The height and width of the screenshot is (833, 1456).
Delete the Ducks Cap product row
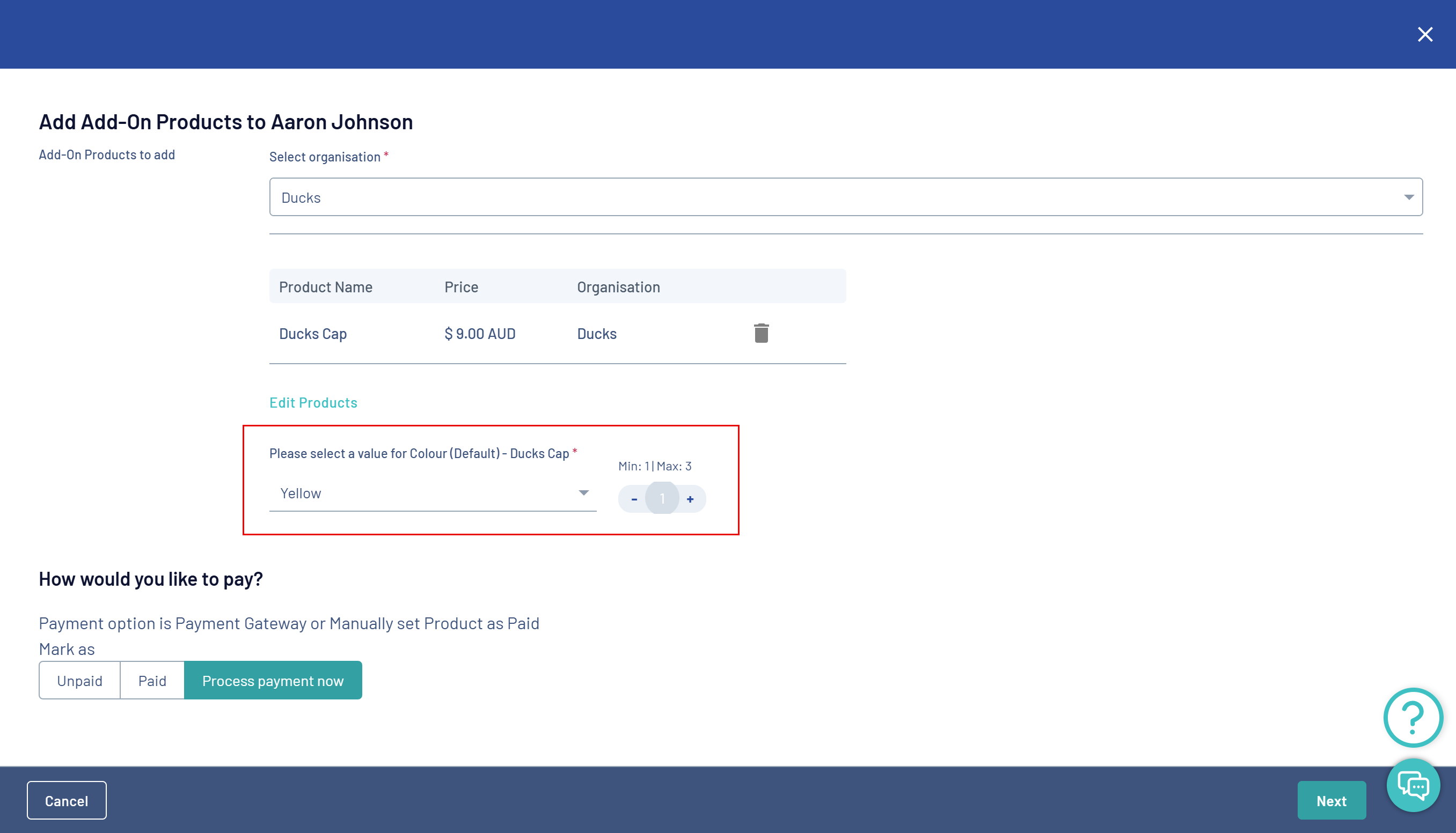[761, 333]
